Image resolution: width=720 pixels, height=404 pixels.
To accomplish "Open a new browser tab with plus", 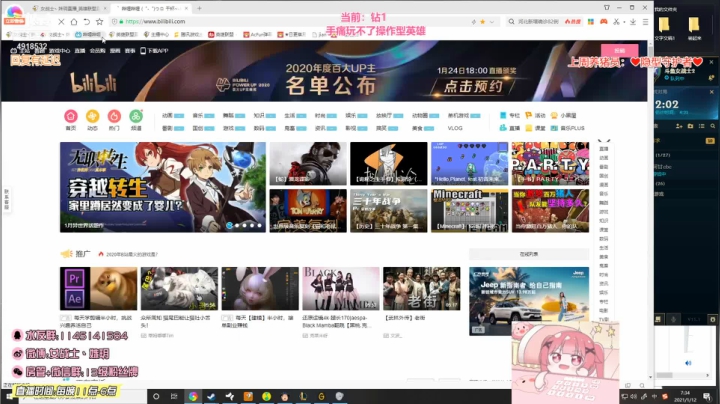I will point(199,8).
